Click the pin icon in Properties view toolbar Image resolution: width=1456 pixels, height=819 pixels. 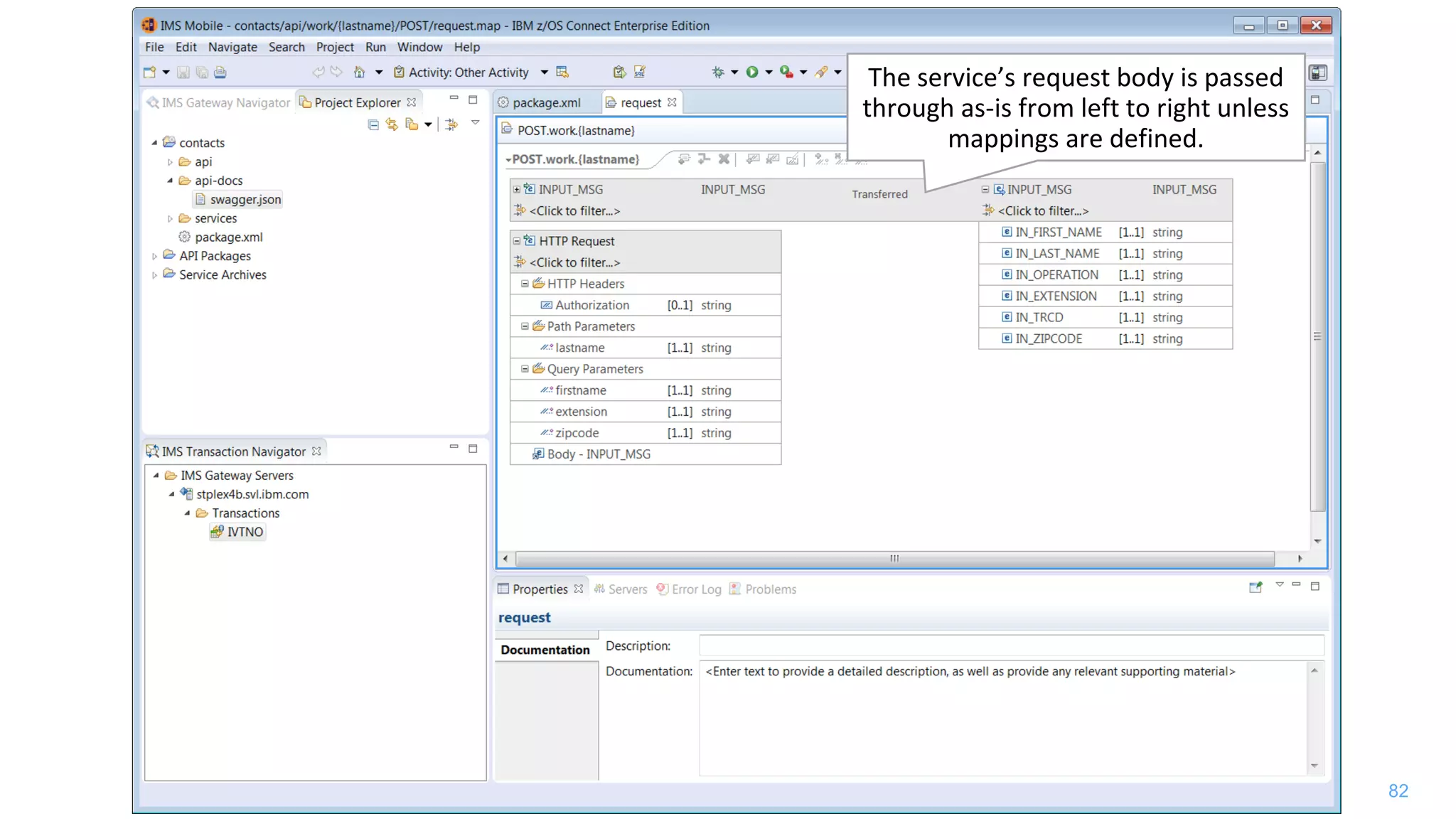[1256, 587]
